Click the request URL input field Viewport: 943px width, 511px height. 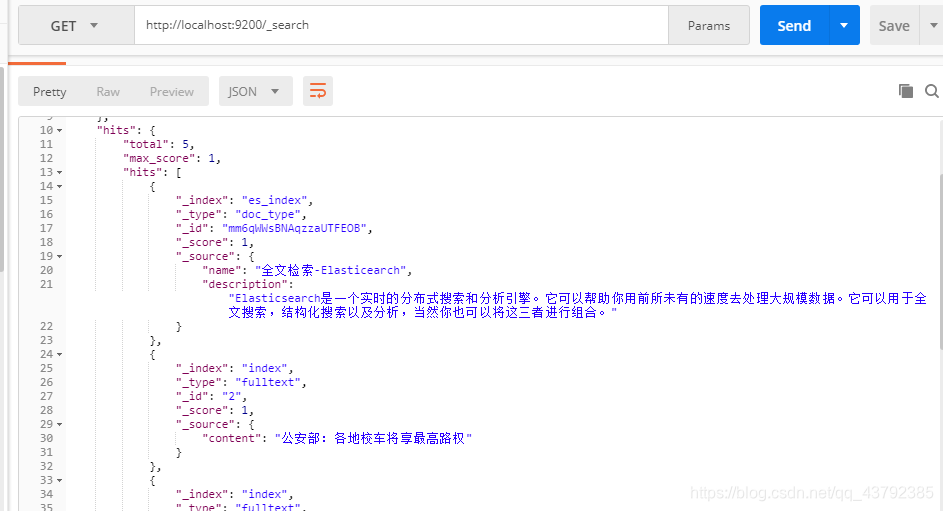[x=401, y=25]
